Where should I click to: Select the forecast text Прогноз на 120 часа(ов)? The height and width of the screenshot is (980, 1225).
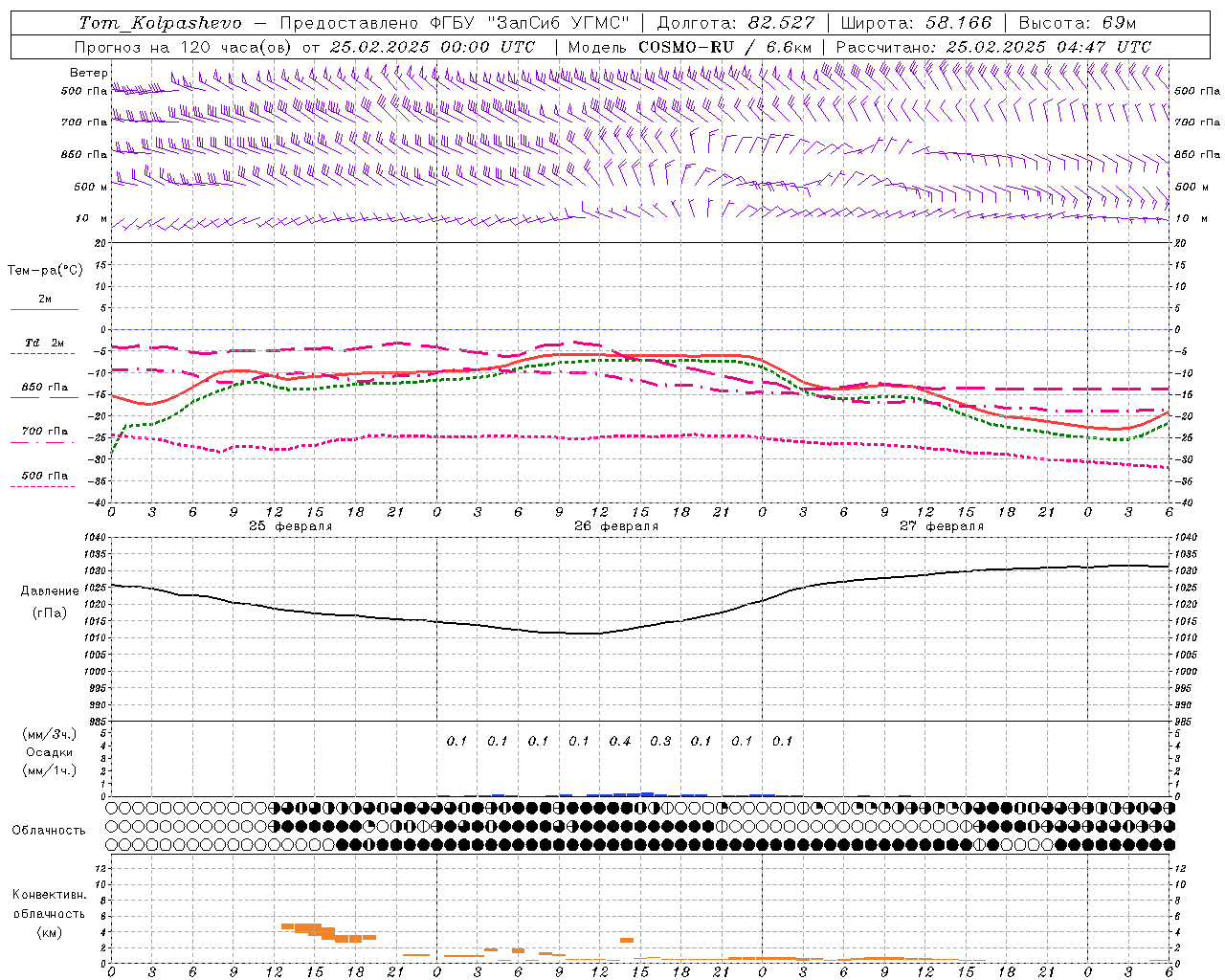[x=185, y=47]
